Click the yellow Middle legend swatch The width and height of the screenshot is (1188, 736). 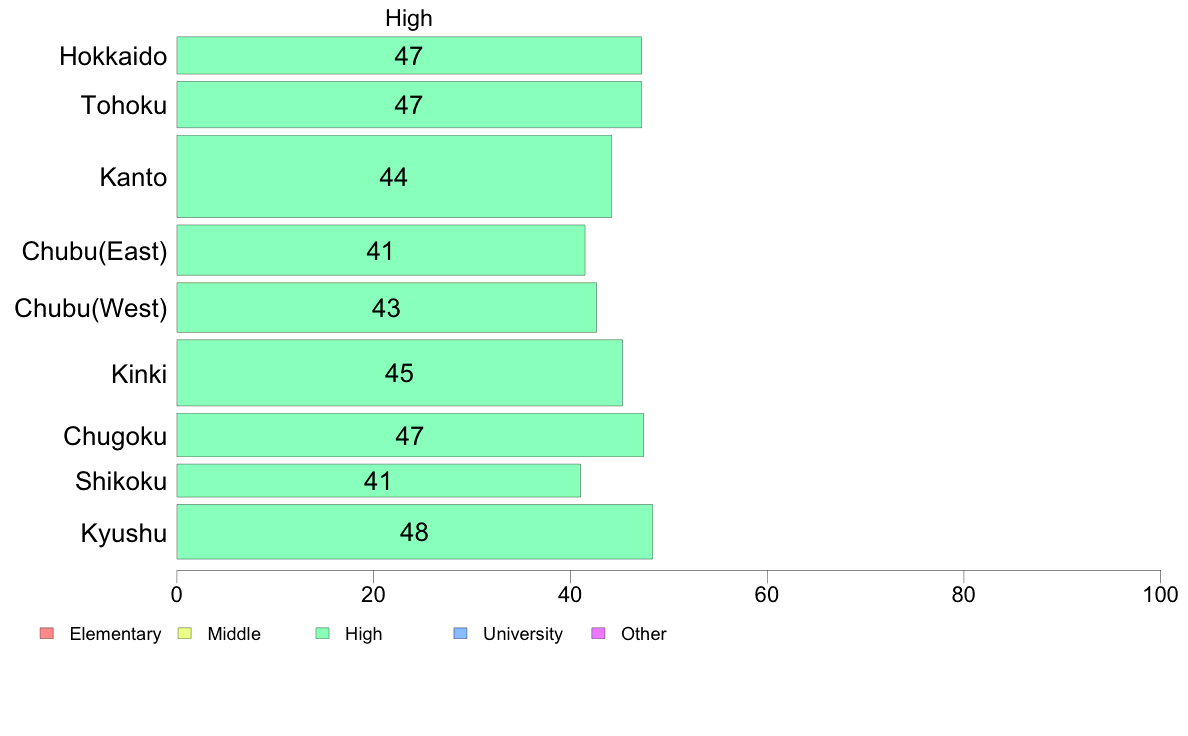point(184,633)
